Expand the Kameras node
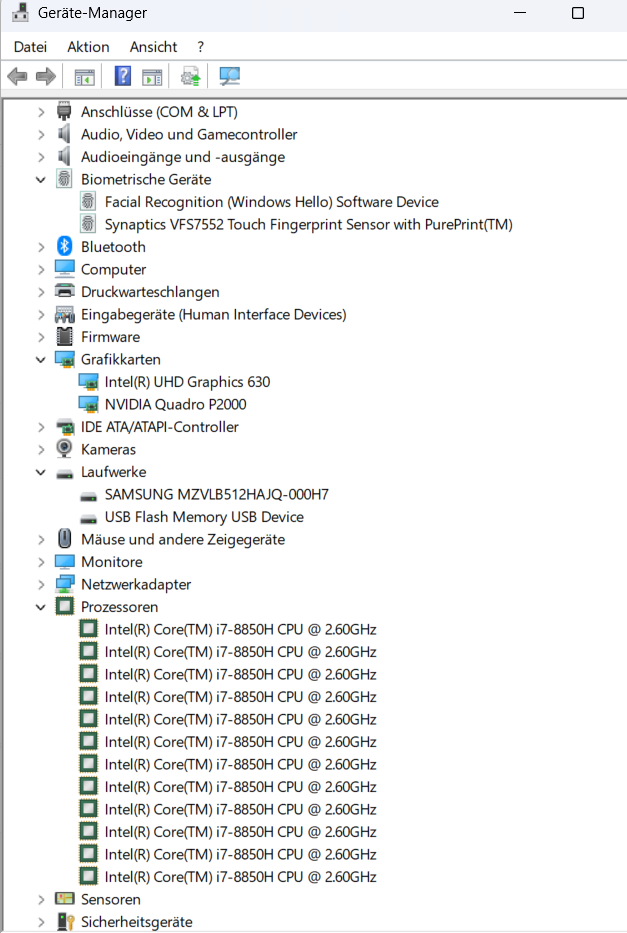The height and width of the screenshot is (933, 627). point(40,449)
